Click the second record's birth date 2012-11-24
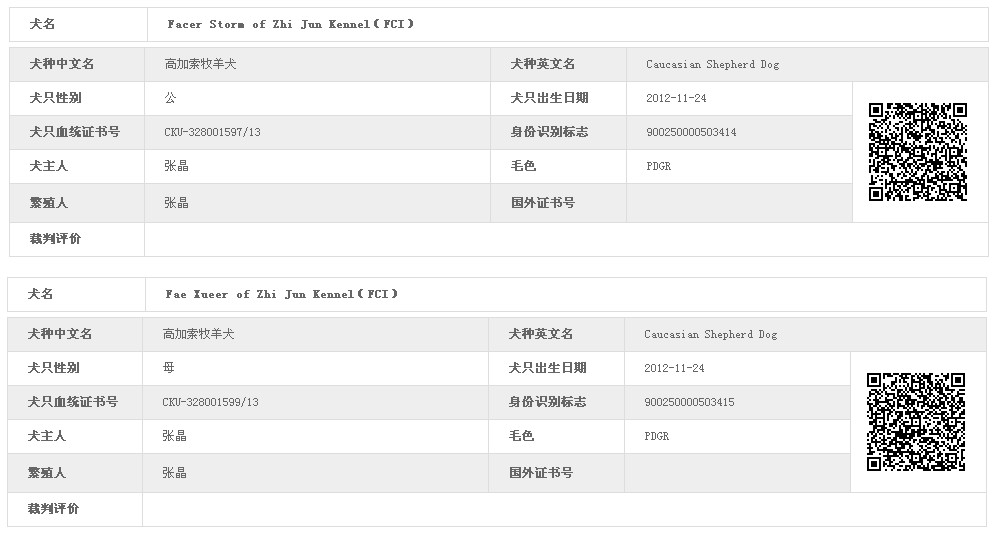The width and height of the screenshot is (1000, 534). pos(674,368)
